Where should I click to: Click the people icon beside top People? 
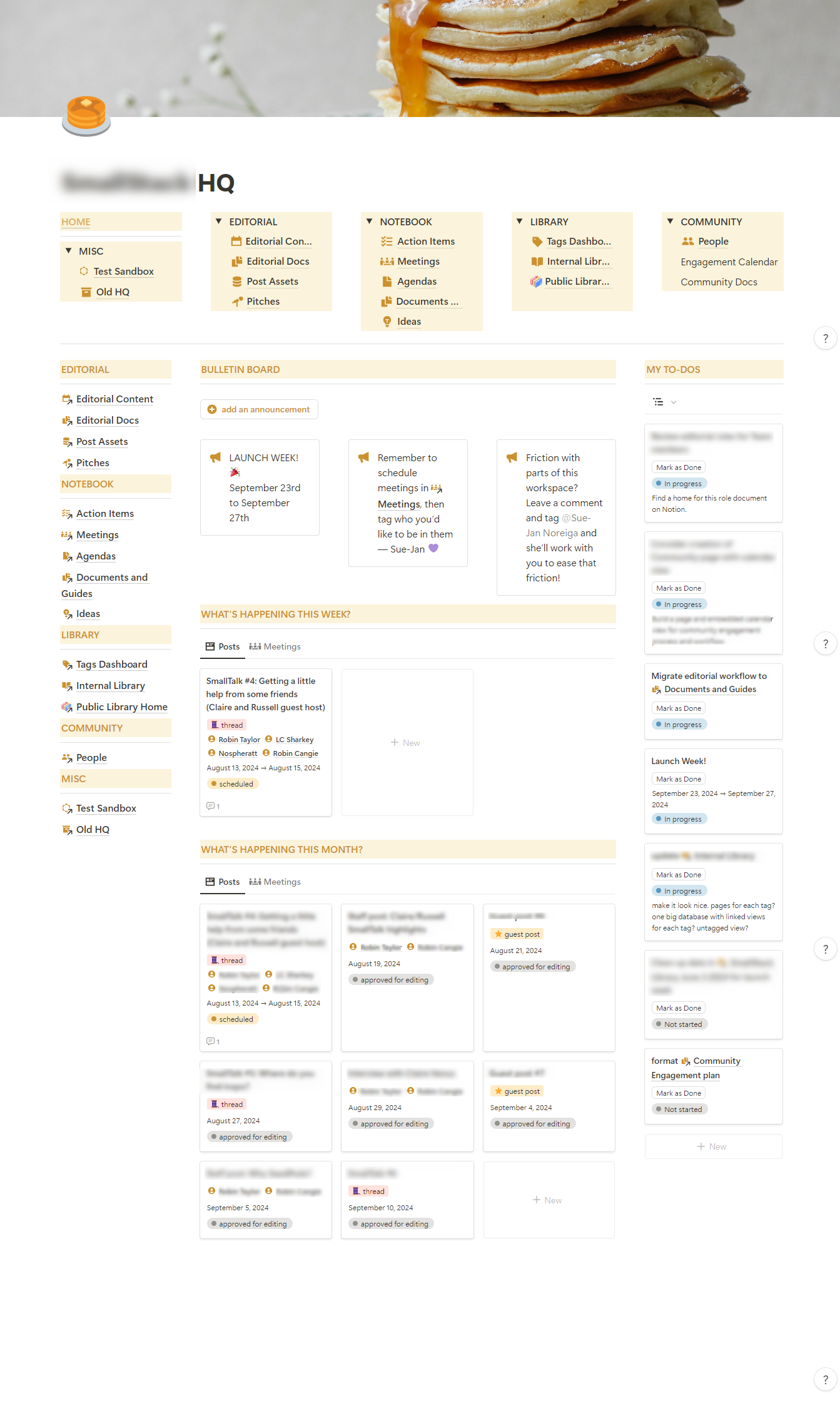tap(687, 242)
